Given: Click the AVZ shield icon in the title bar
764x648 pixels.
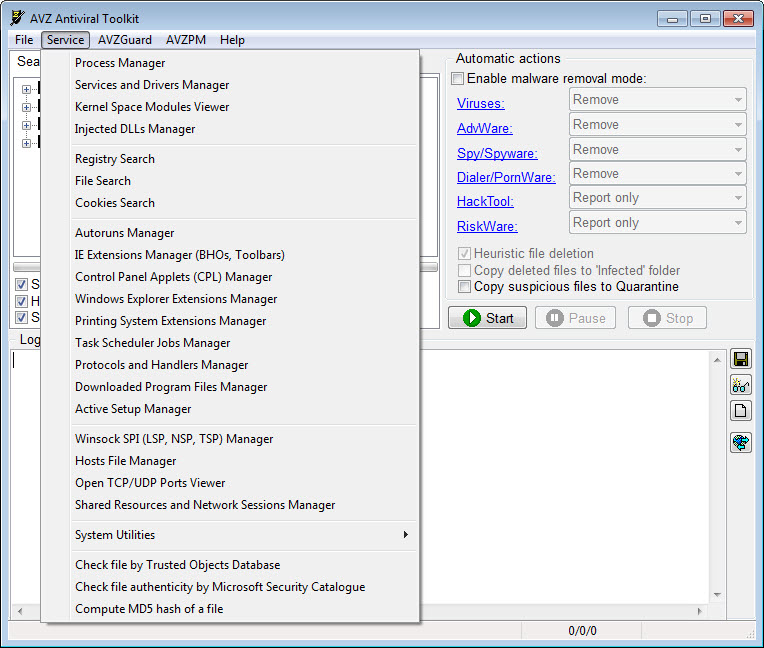Looking at the screenshot, I should point(17,18).
